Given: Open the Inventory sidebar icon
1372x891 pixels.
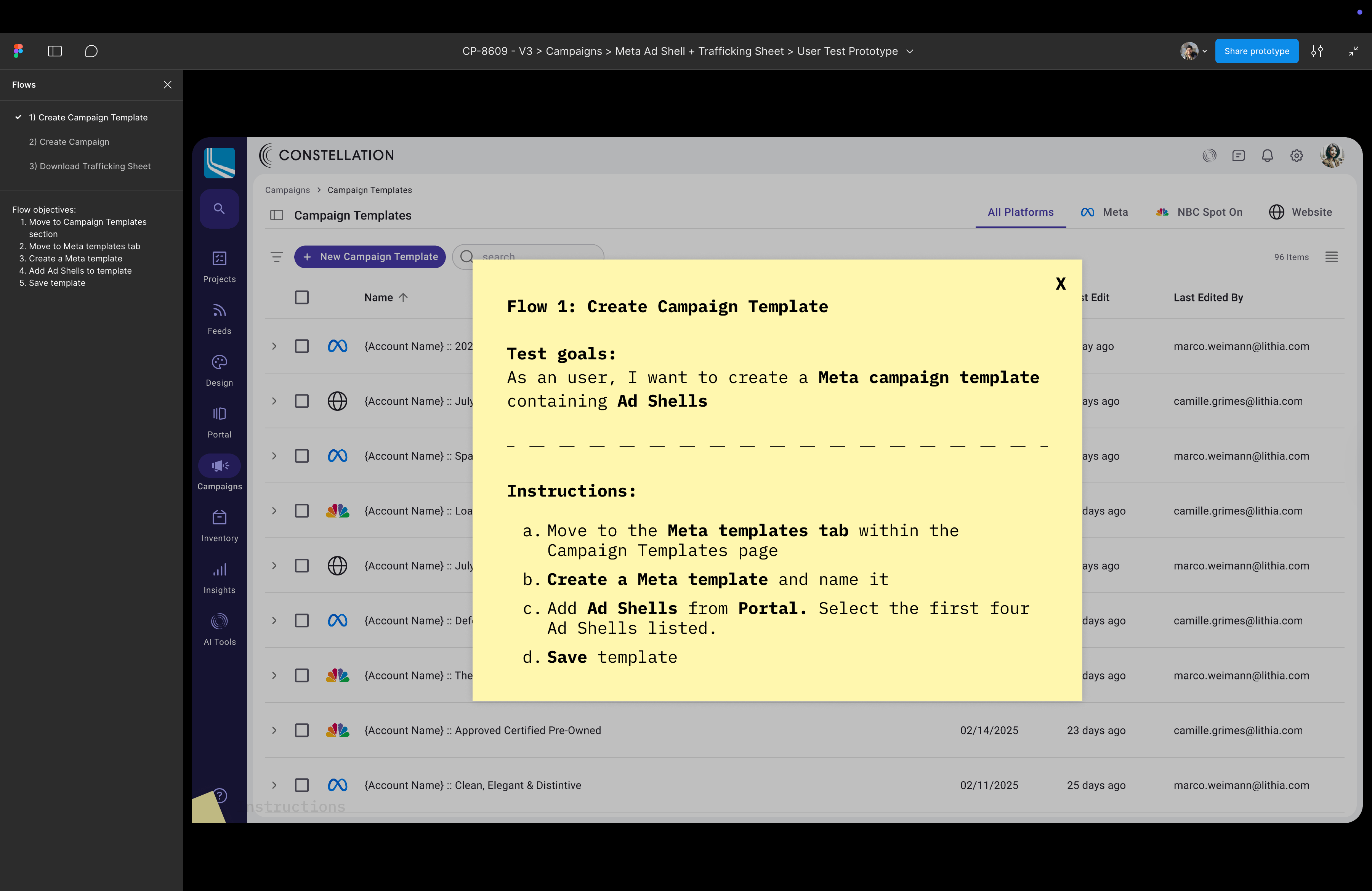Looking at the screenshot, I should (219, 518).
